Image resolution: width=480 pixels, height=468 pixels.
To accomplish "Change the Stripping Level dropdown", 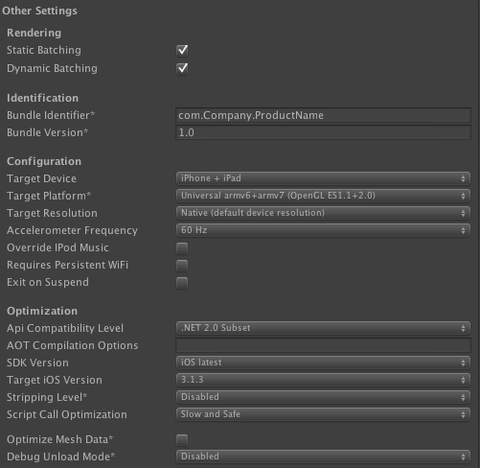I will tap(323, 397).
